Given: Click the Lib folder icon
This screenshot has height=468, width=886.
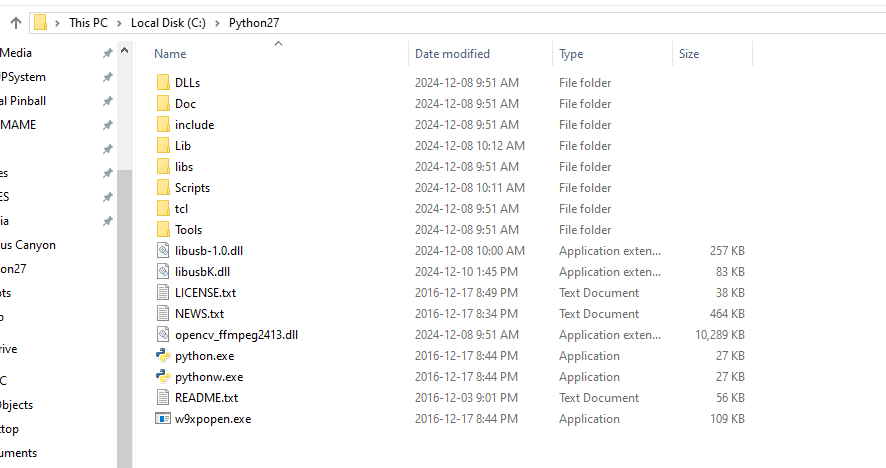Looking at the screenshot, I should 163,145.
